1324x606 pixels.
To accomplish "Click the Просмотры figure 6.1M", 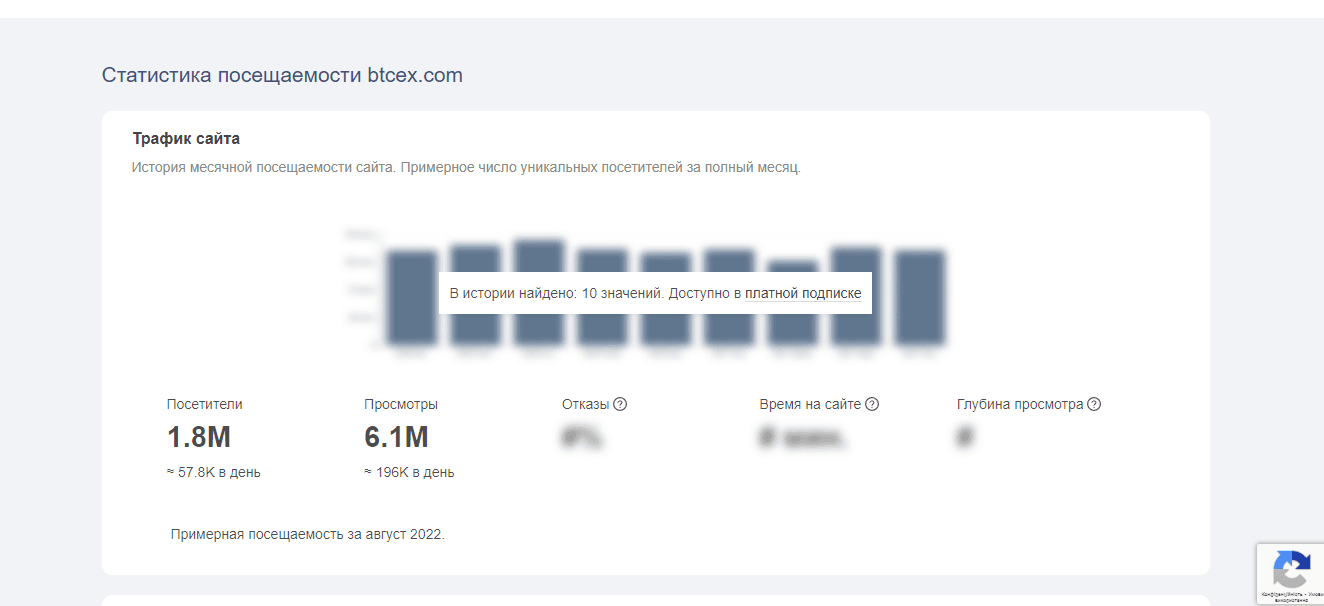I will 397,437.
